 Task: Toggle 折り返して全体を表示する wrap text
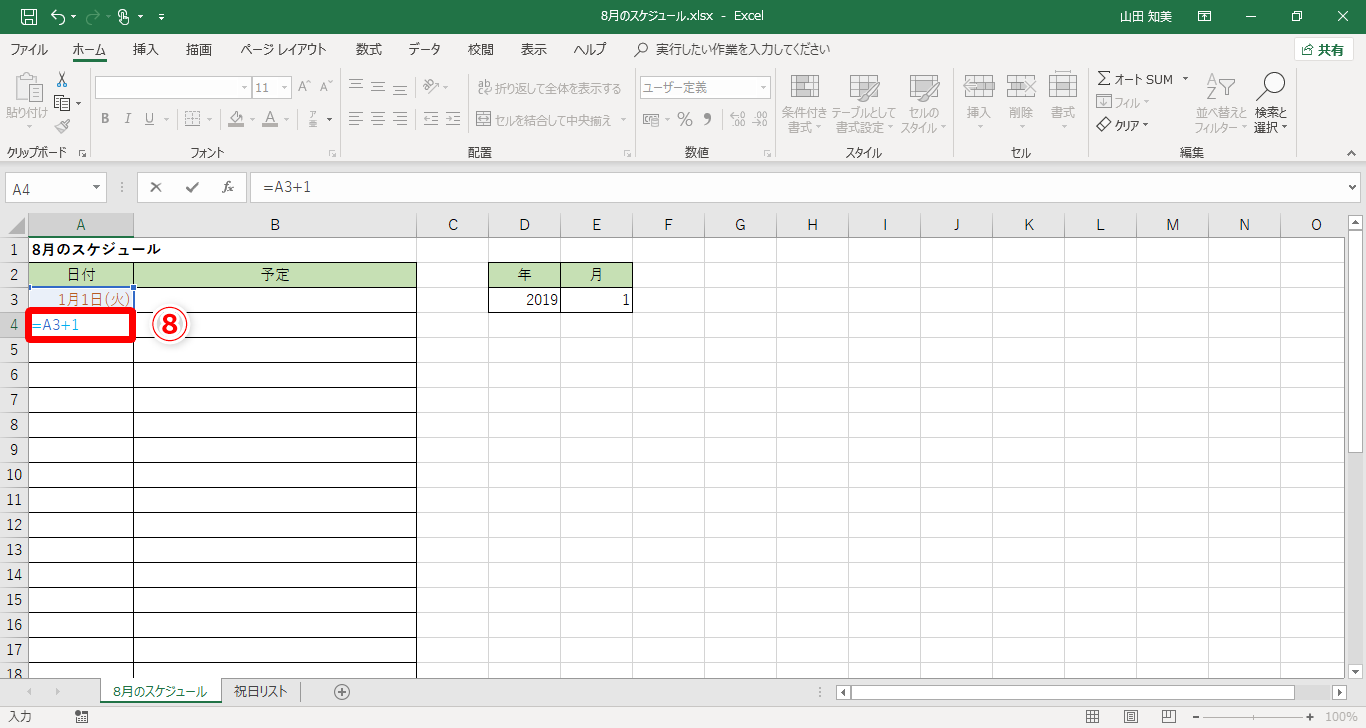(x=549, y=87)
